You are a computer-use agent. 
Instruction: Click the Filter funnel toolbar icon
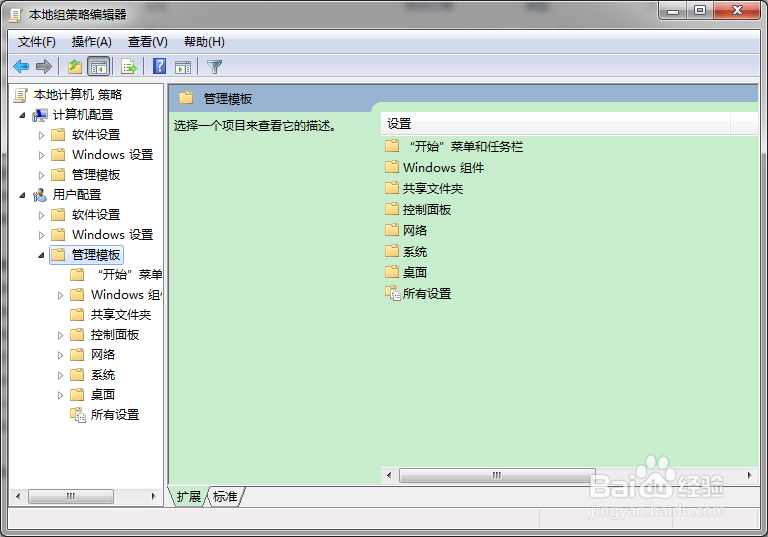215,67
